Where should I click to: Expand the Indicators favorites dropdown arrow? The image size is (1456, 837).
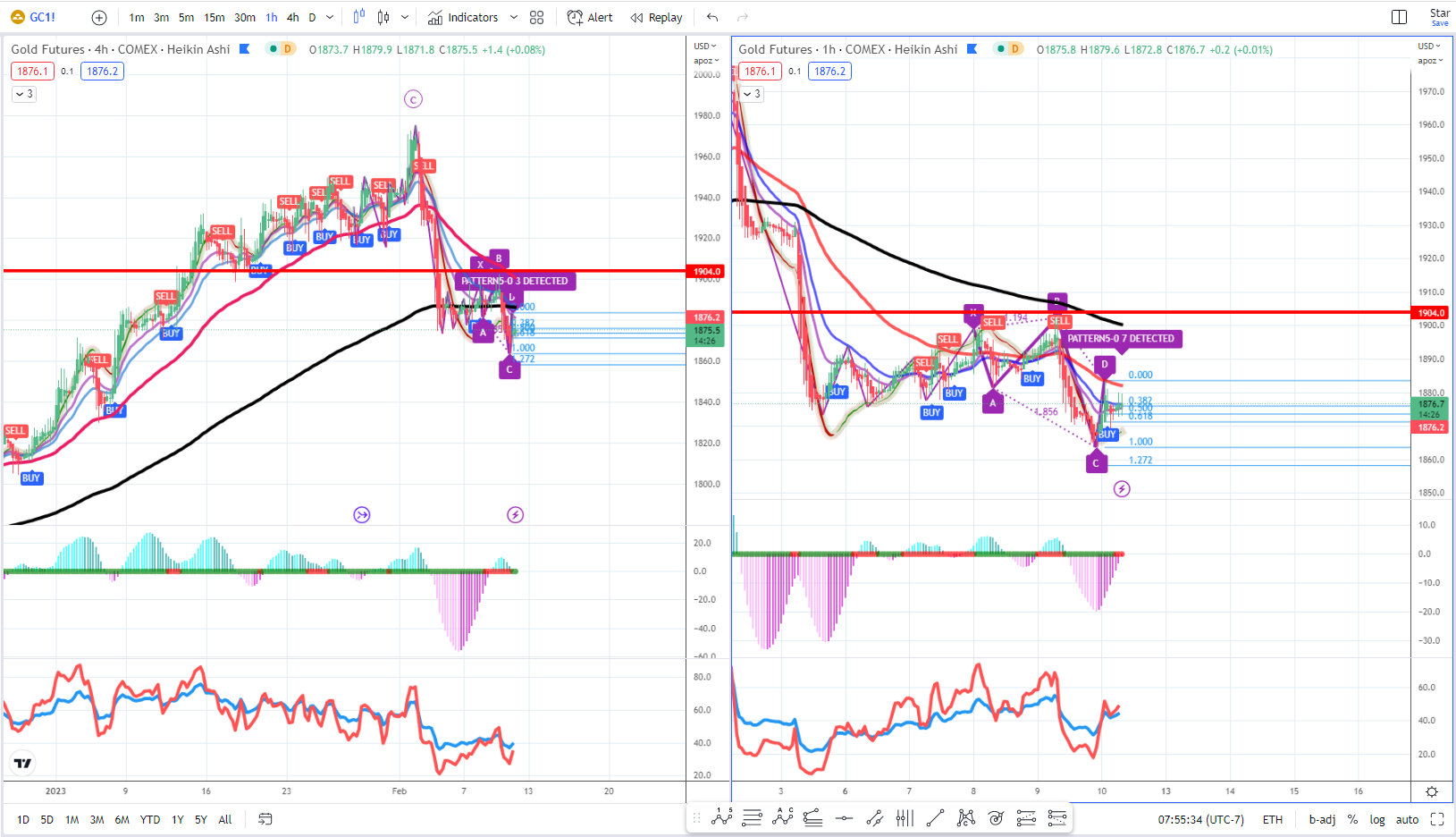click(x=513, y=17)
